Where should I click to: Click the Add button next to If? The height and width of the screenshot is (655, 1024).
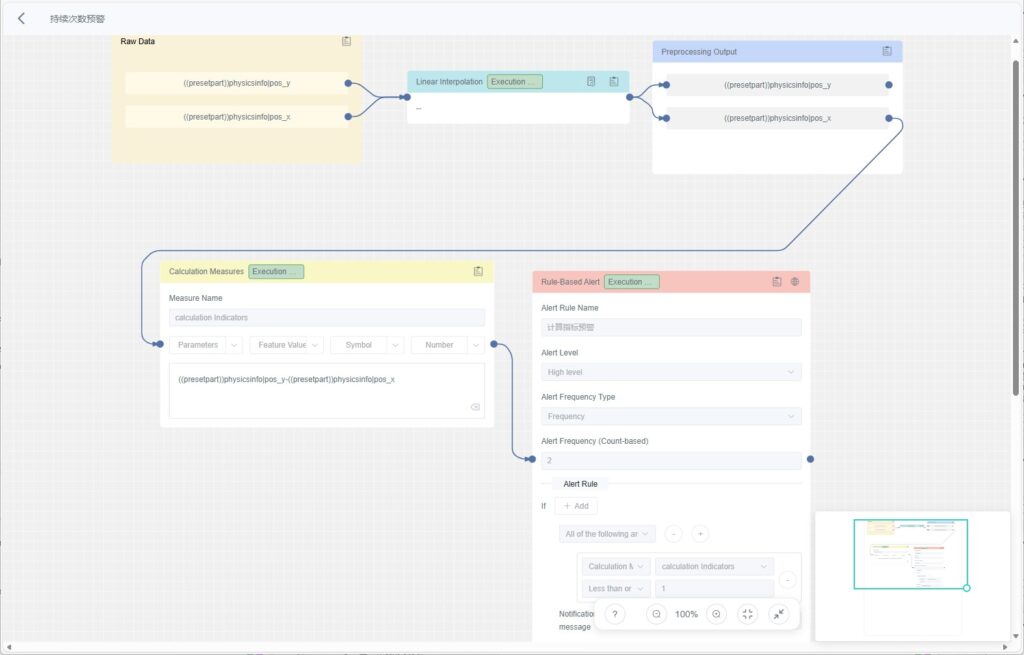click(576, 506)
